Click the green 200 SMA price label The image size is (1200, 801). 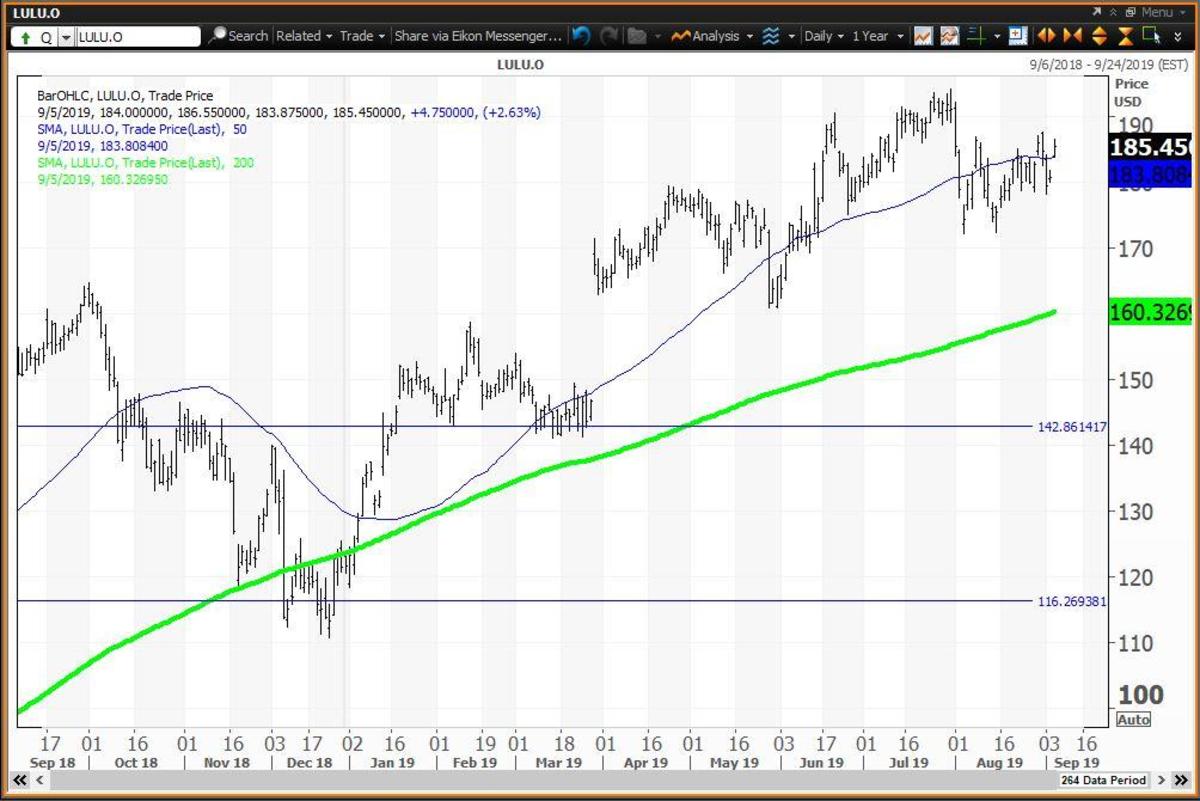point(1154,313)
